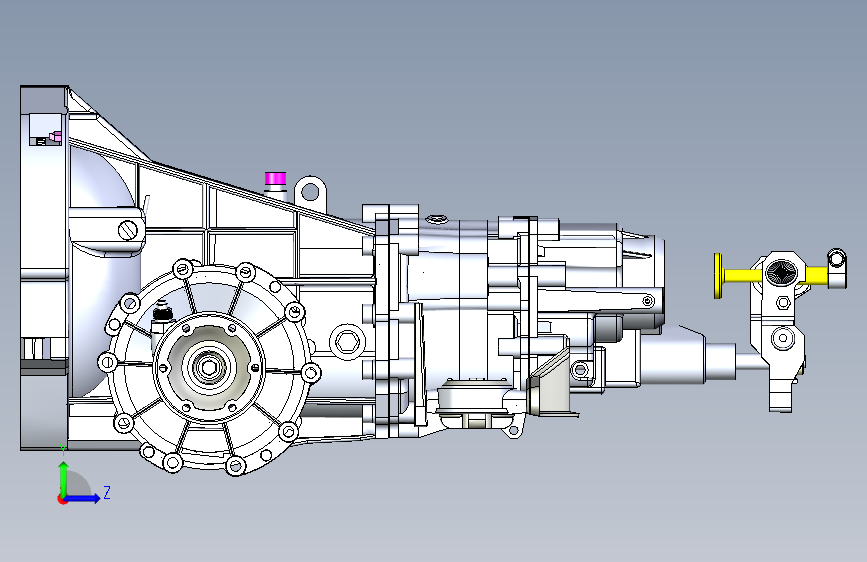
Task: Pick the large hex plug beside the round flange
Action: (x=347, y=342)
